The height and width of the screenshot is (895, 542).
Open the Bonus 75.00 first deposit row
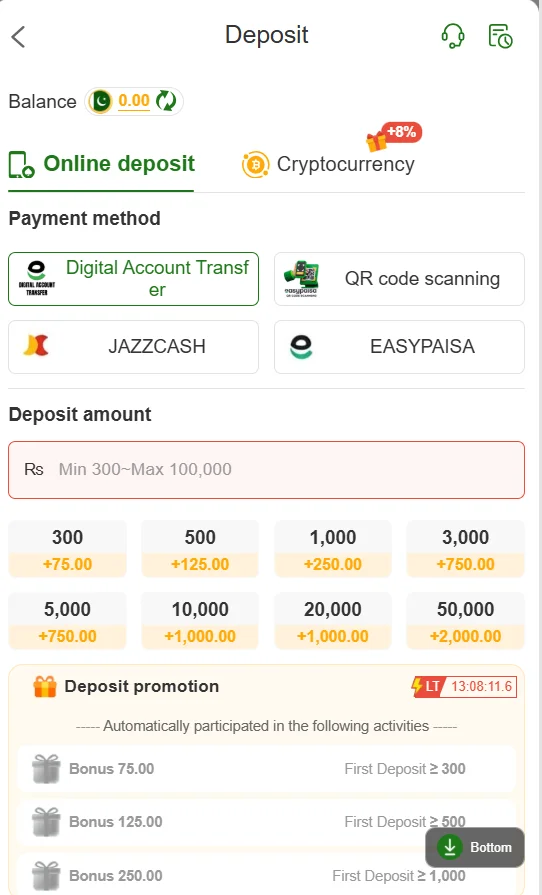266,769
